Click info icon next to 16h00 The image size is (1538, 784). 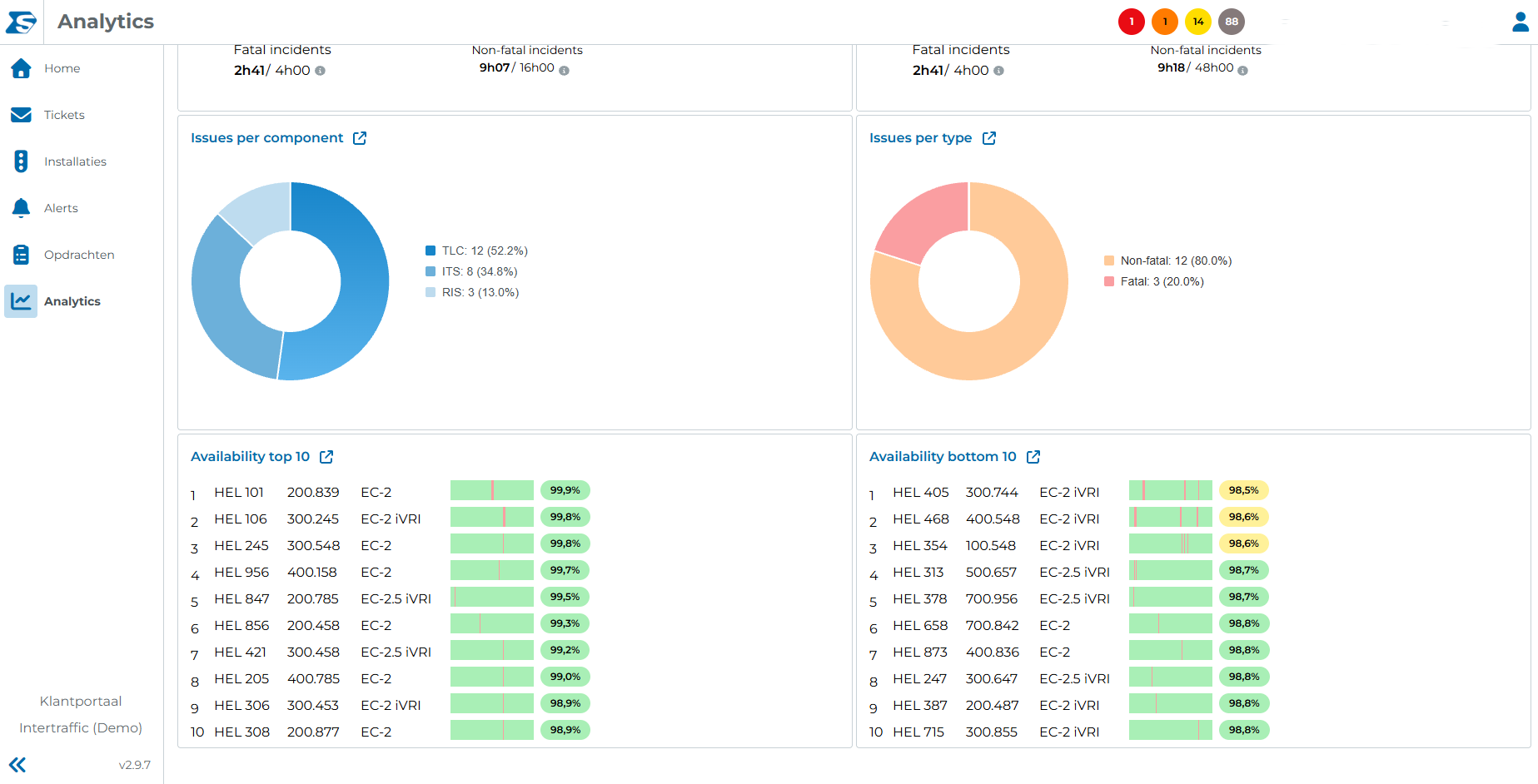(x=564, y=71)
